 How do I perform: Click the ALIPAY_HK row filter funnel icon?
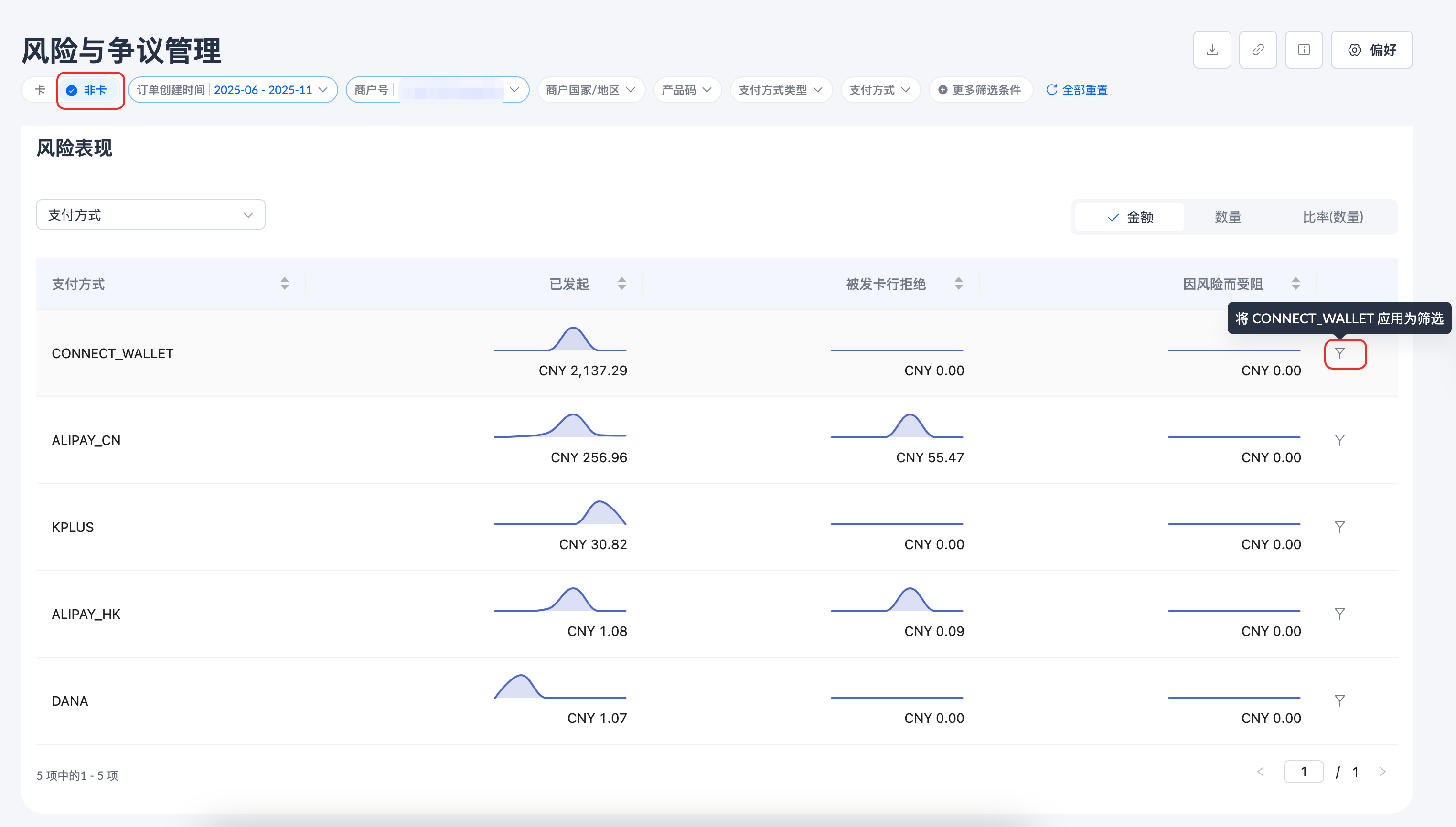[x=1339, y=614]
